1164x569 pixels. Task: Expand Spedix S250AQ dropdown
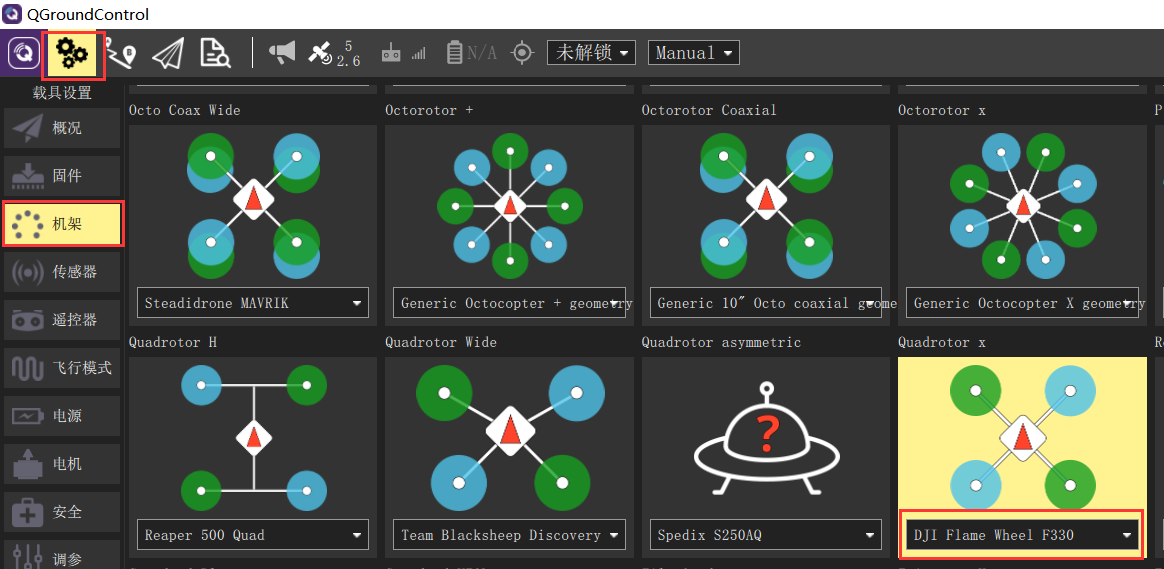pos(766,535)
